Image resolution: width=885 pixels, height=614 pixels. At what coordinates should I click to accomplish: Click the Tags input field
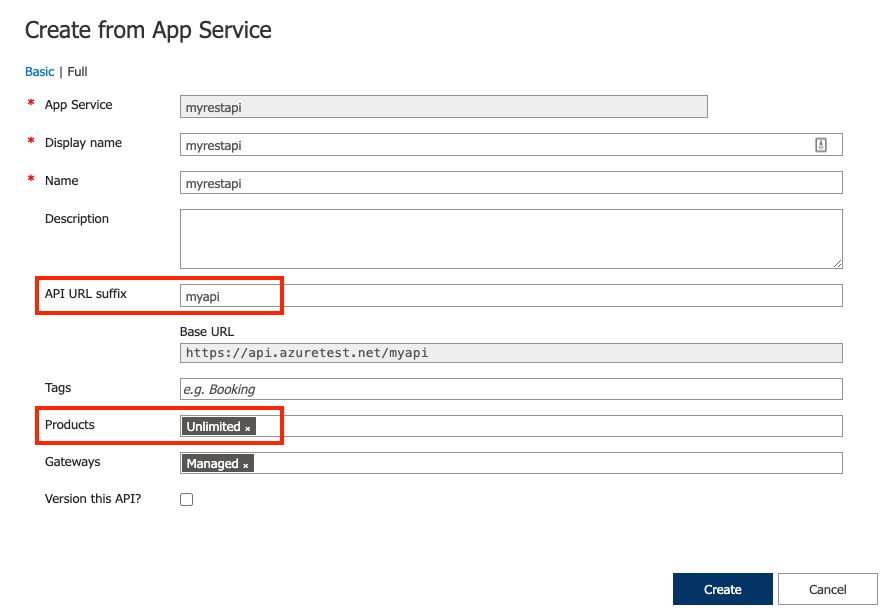511,389
